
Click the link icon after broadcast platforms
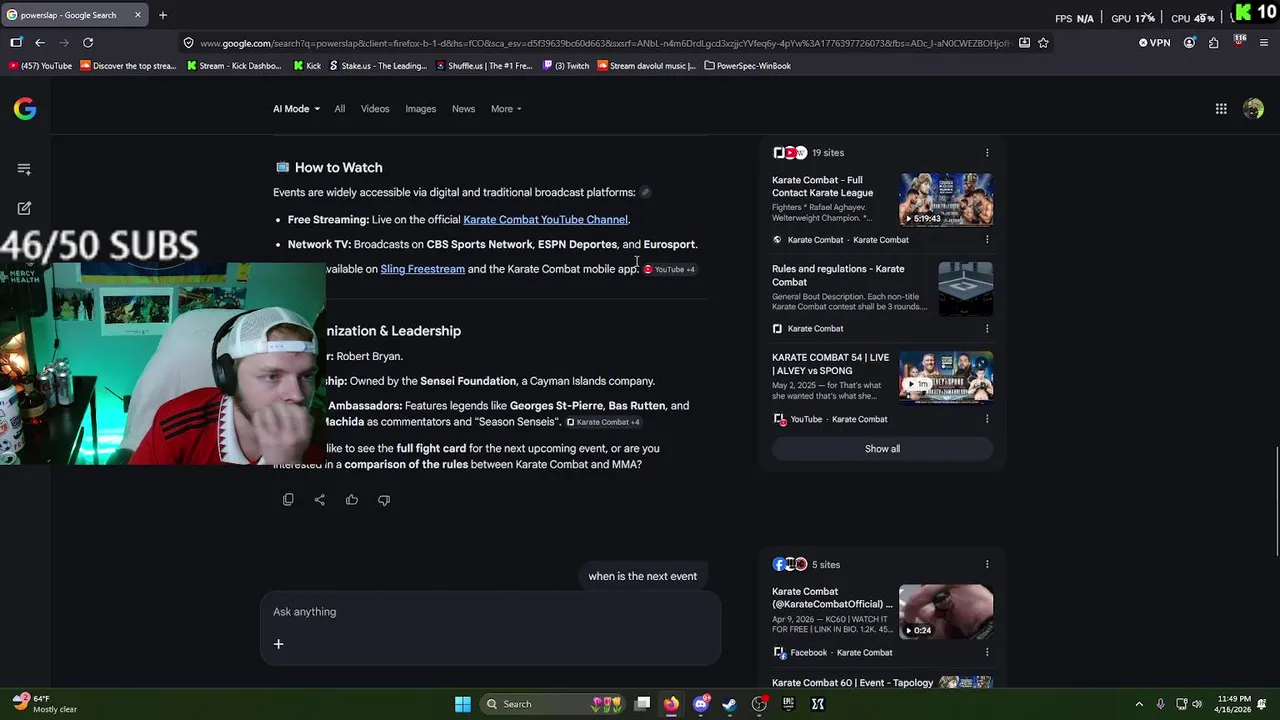[645, 192]
